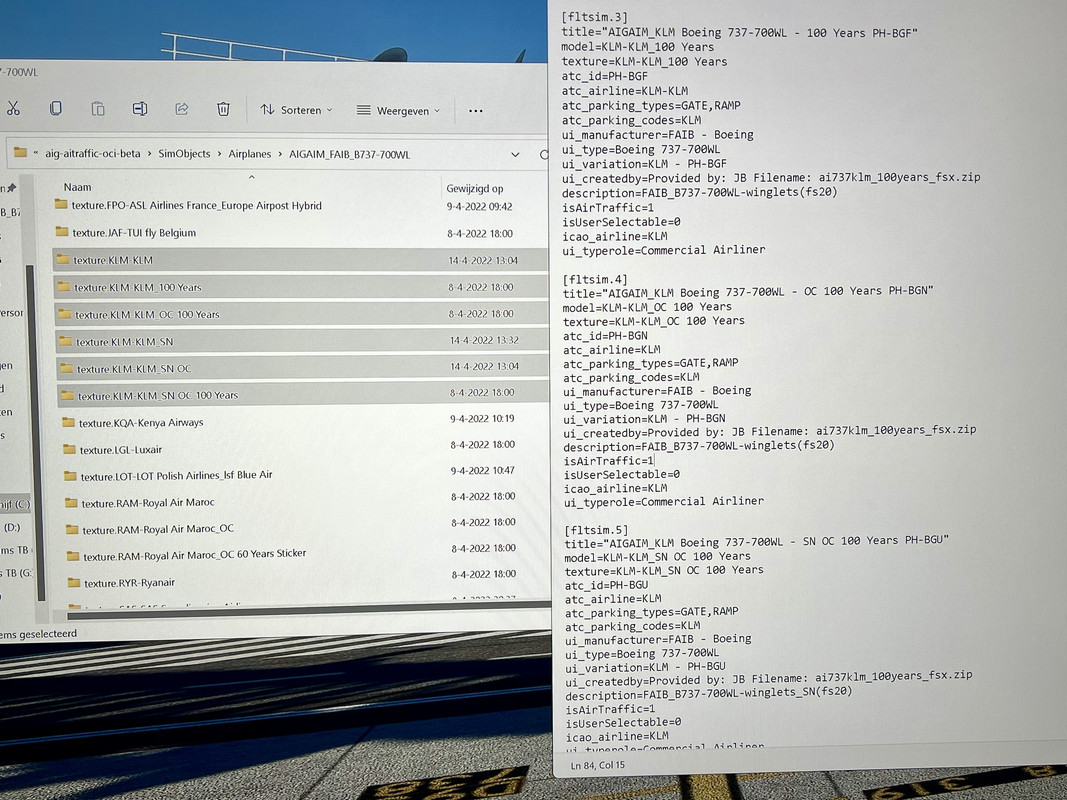
Task: Select the (C:) drive in navigation pane
Action: (15, 504)
